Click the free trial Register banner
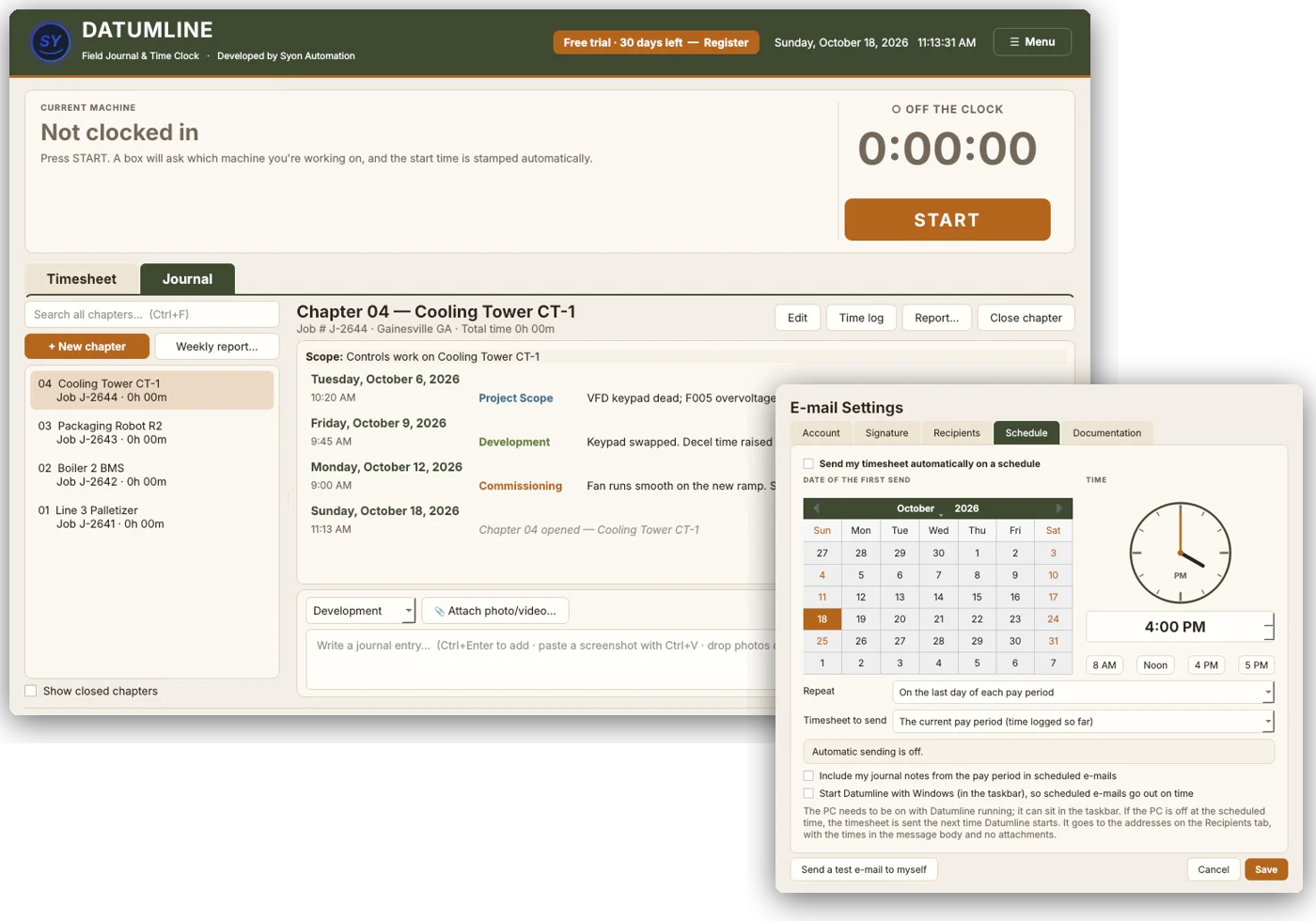Screen dimensions: 1316x921 pyautogui.click(x=656, y=42)
